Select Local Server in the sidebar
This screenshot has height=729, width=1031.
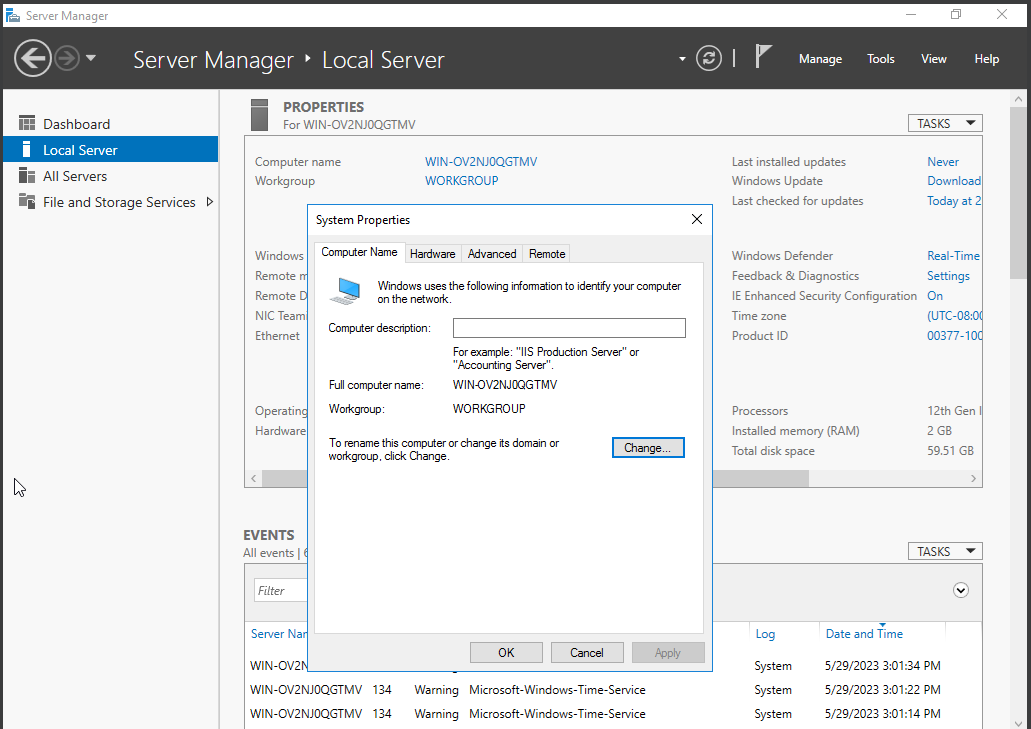coord(110,149)
